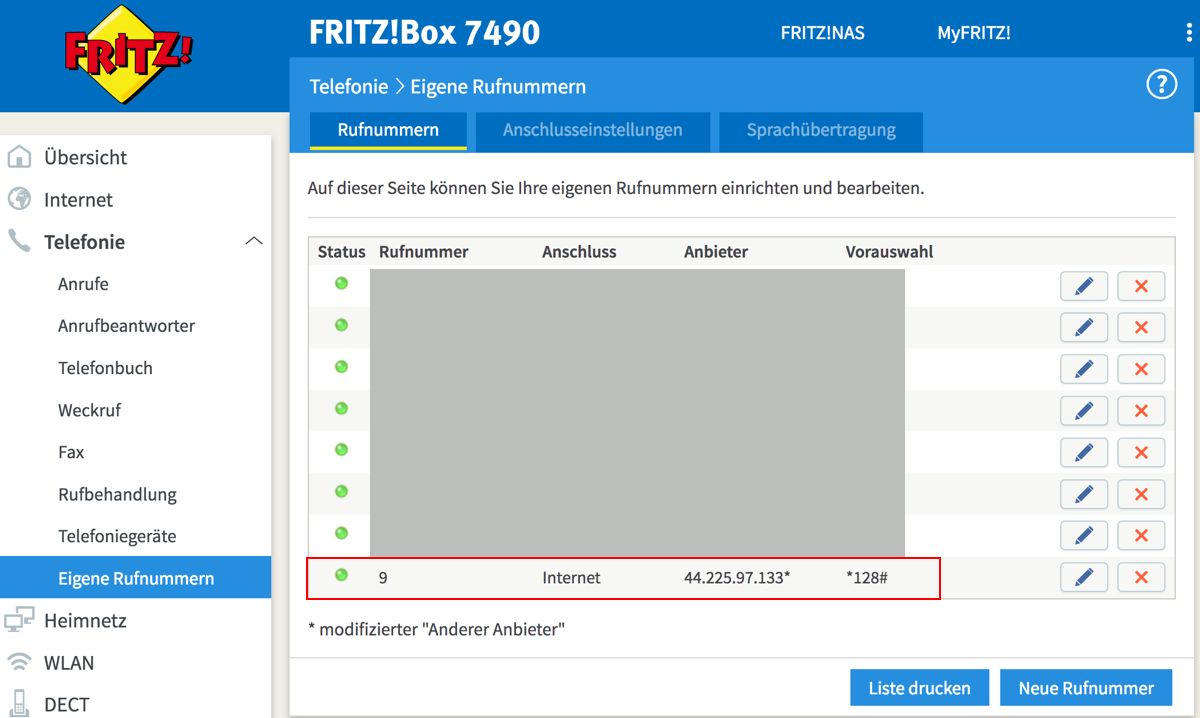Click the Anschluss column header
Screen dimensions: 1200x718
pos(579,252)
